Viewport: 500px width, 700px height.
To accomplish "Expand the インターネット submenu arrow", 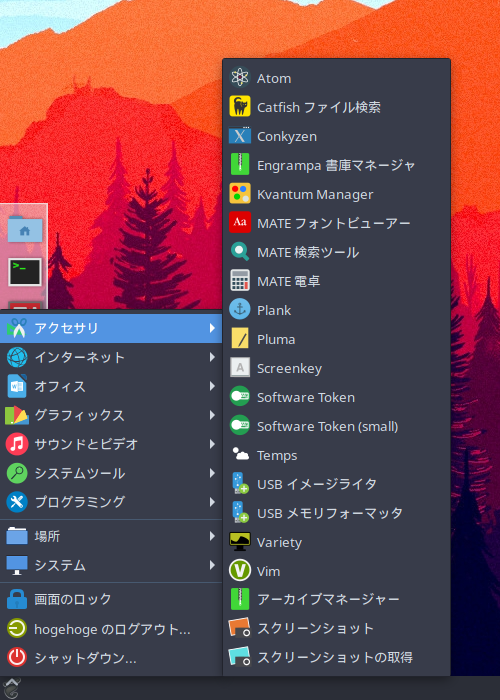I will 212,357.
